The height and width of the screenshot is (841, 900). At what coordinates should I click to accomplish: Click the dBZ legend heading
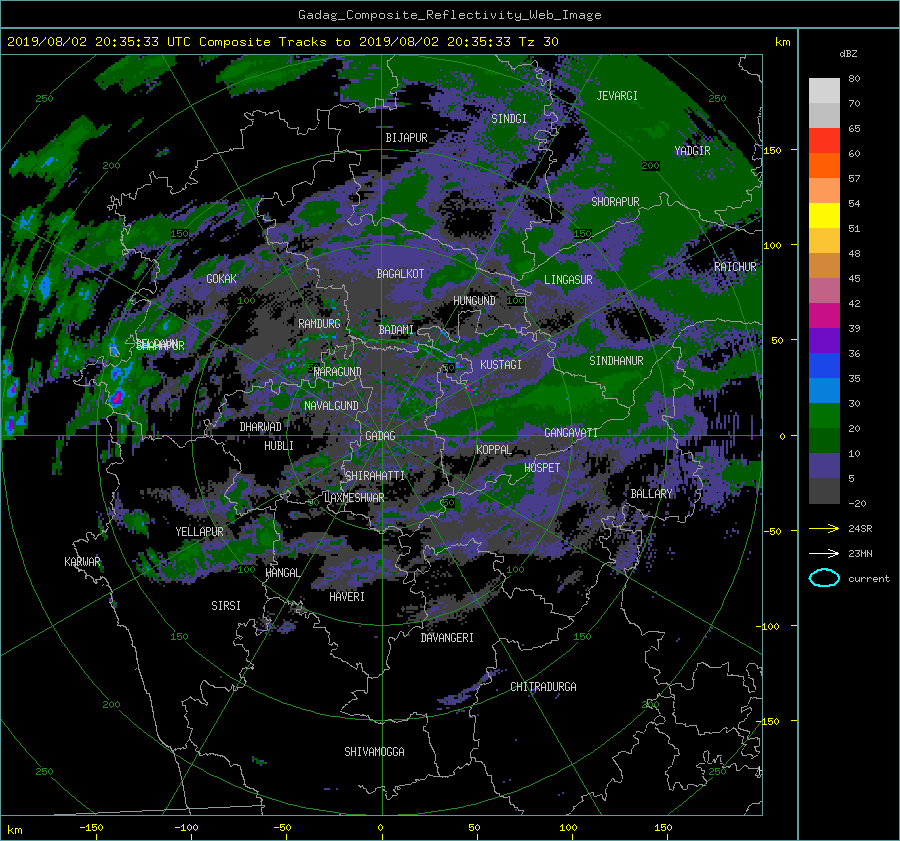pyautogui.click(x=848, y=54)
